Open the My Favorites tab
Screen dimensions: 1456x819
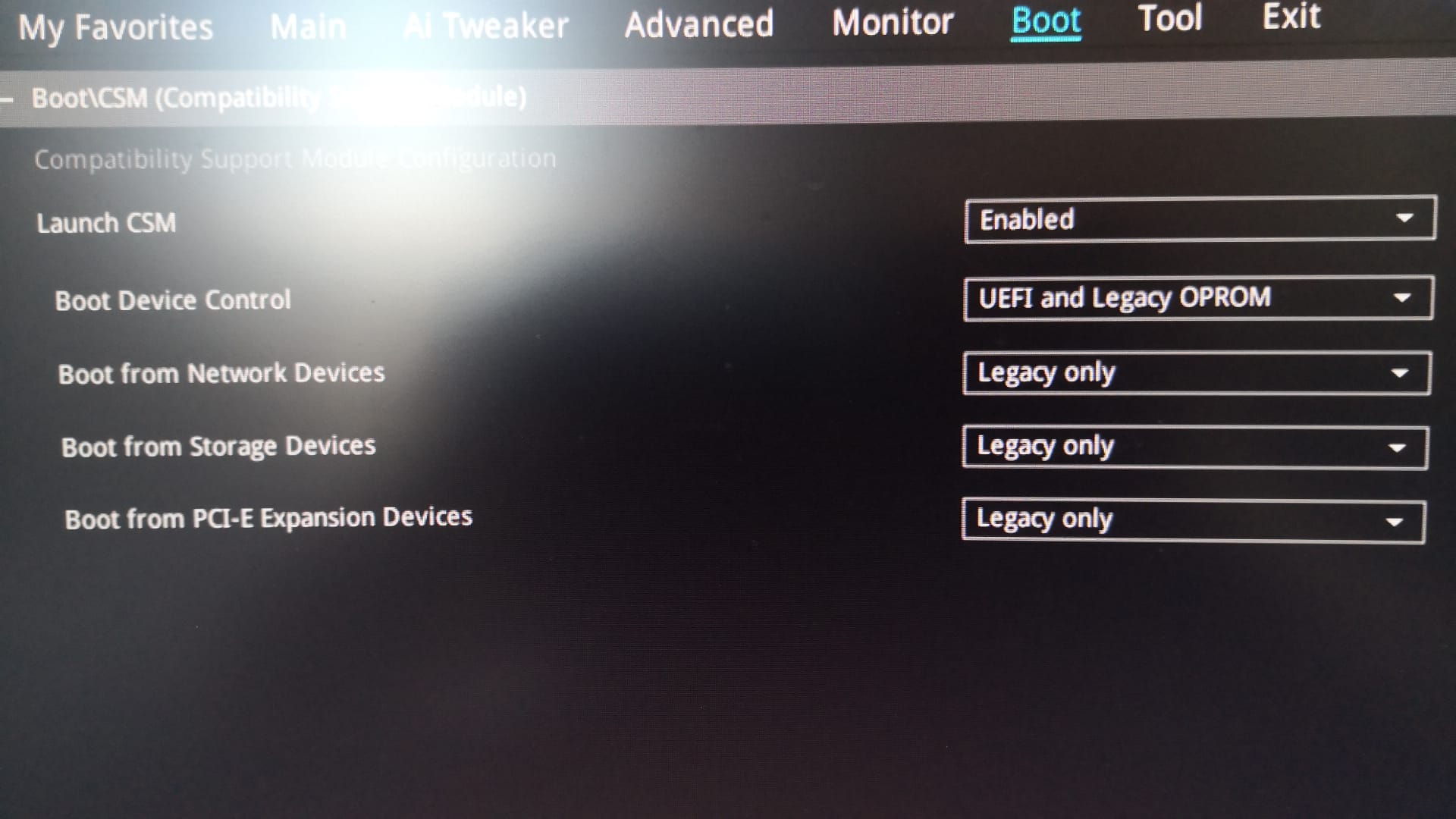pos(115,28)
